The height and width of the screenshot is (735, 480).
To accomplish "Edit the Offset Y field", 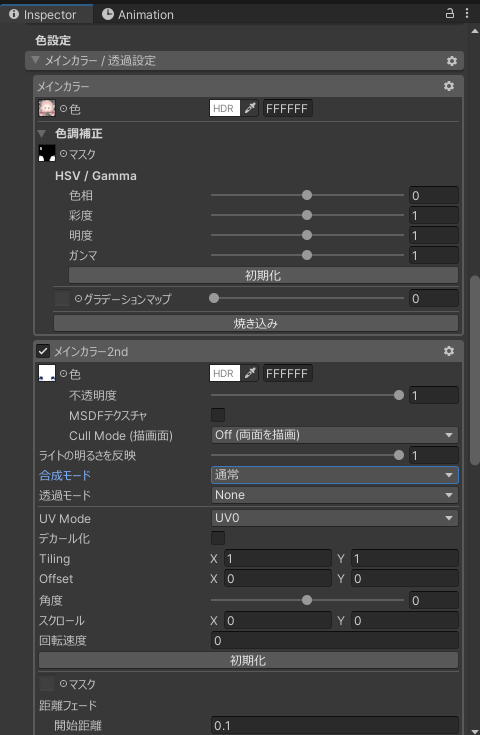I will (x=405, y=578).
